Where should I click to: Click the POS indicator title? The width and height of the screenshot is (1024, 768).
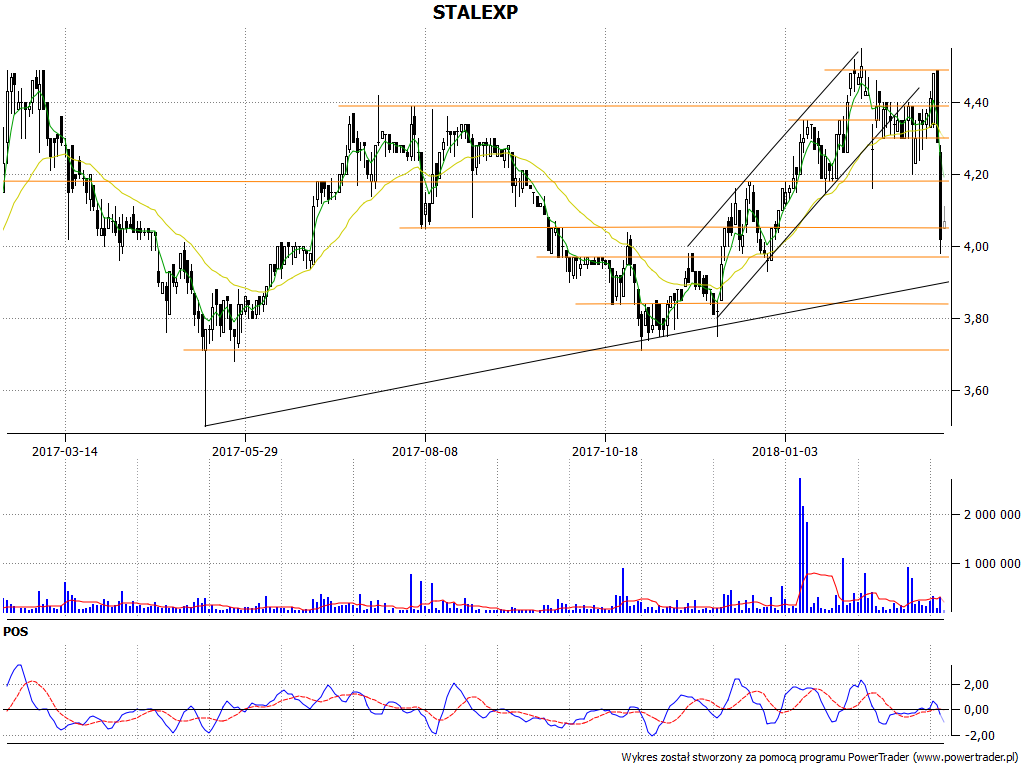click(x=16, y=632)
